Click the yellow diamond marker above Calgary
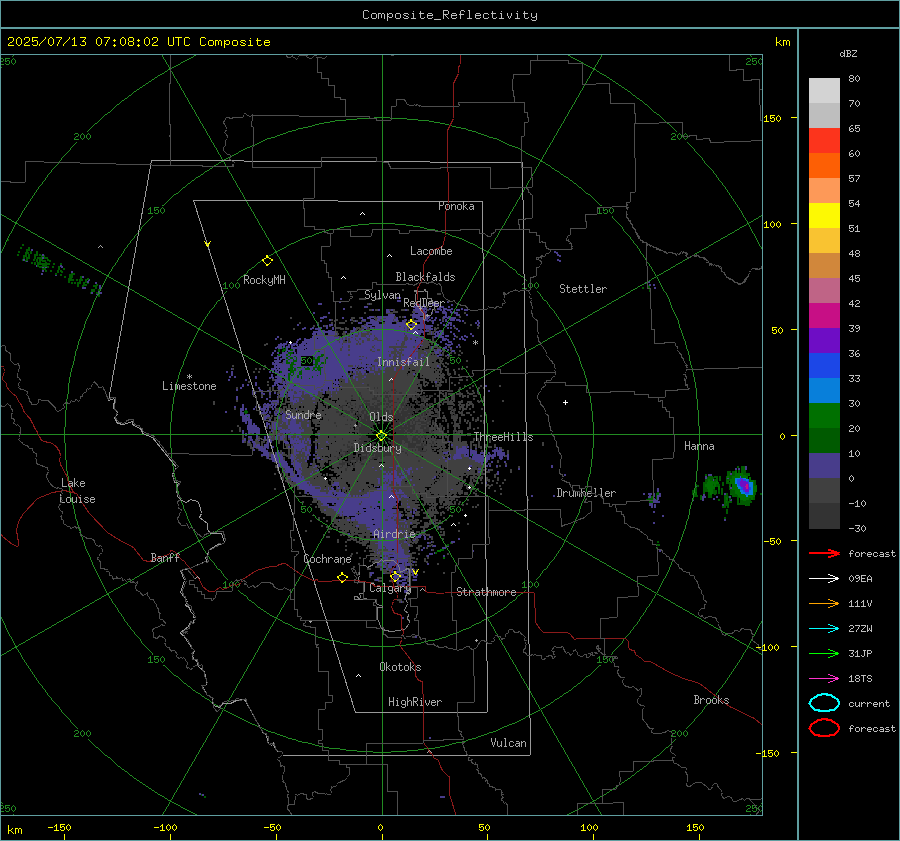Viewport: 900px width, 841px height. pos(395,576)
